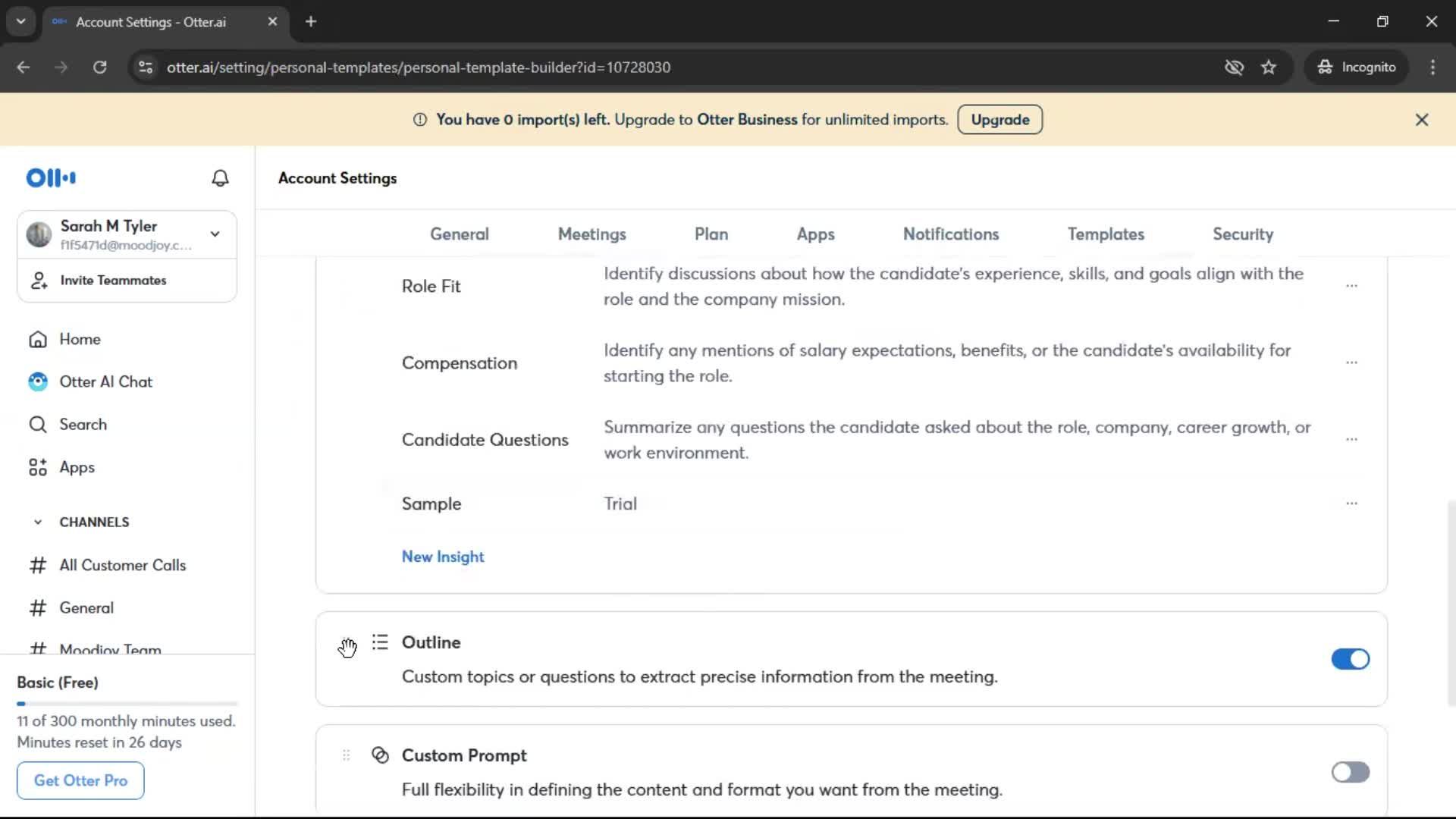The width and height of the screenshot is (1456, 819).
Task: Open the notifications bell icon
Action: coord(220,178)
